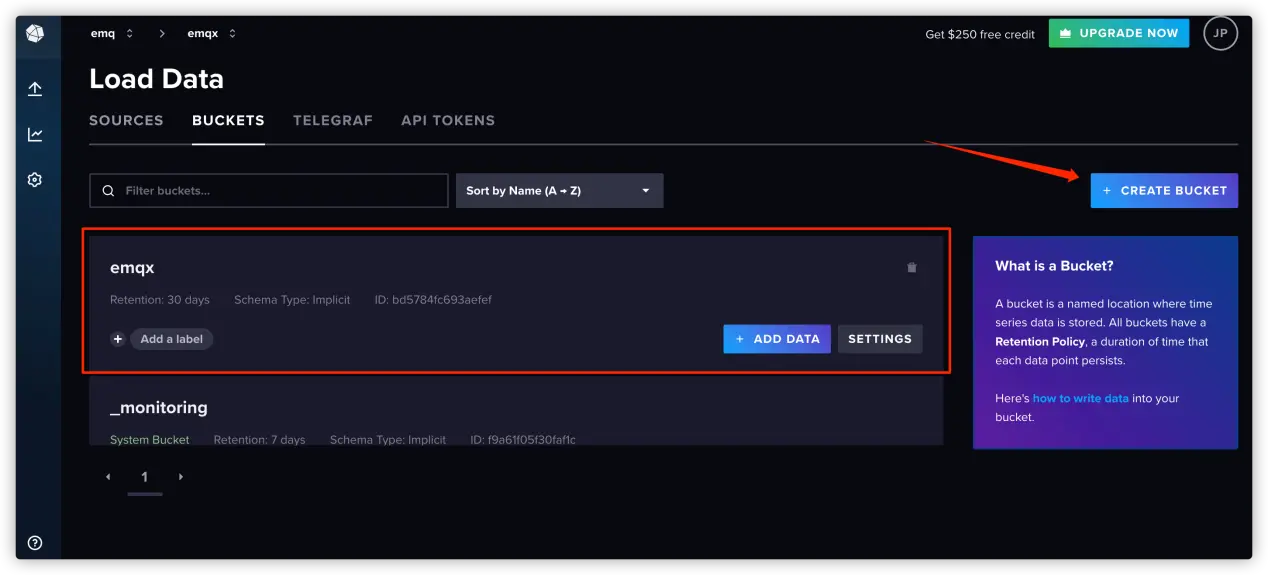
Task: Open the Help question mark icon
Action: [35, 544]
